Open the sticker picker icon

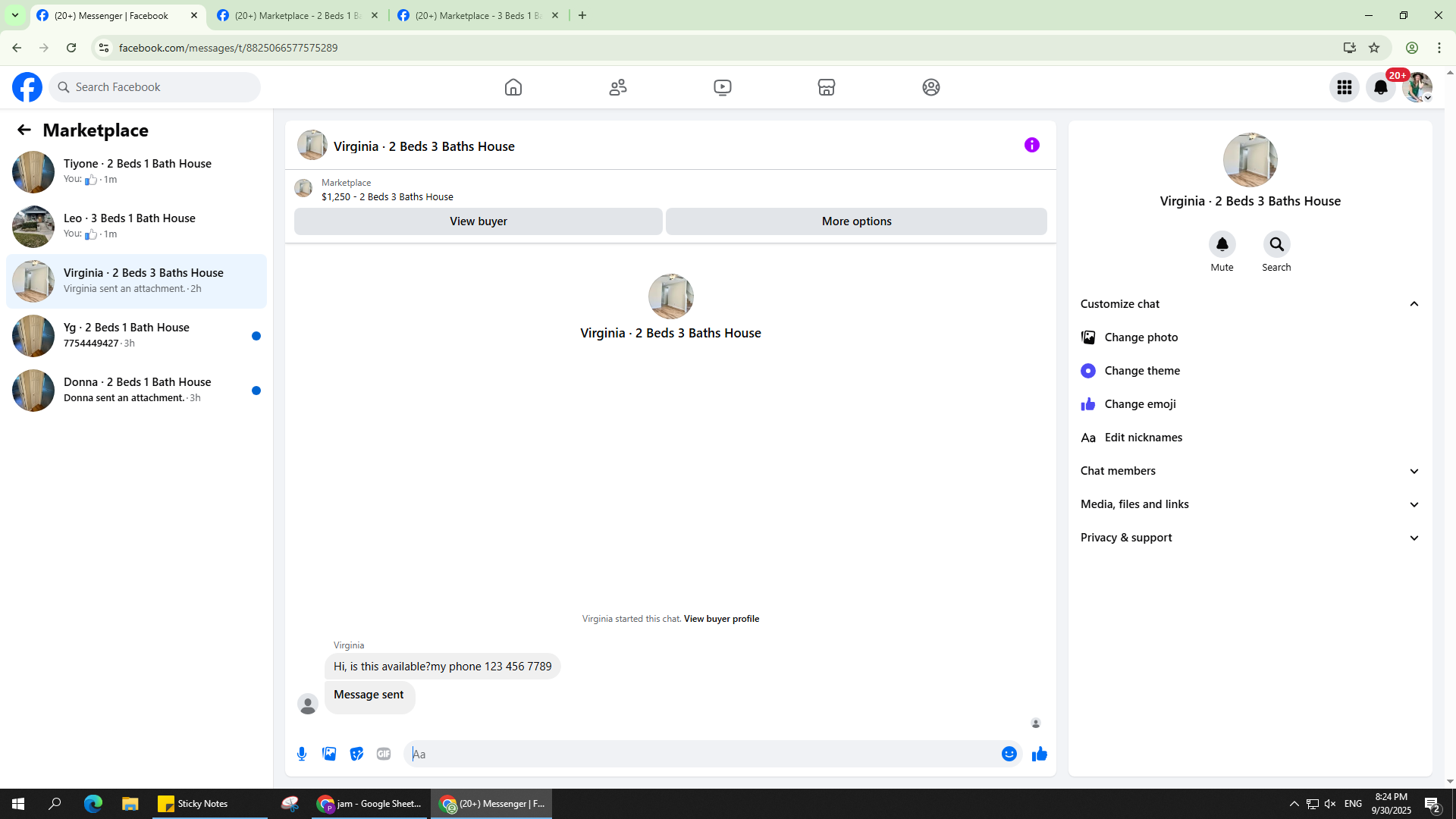[x=356, y=754]
